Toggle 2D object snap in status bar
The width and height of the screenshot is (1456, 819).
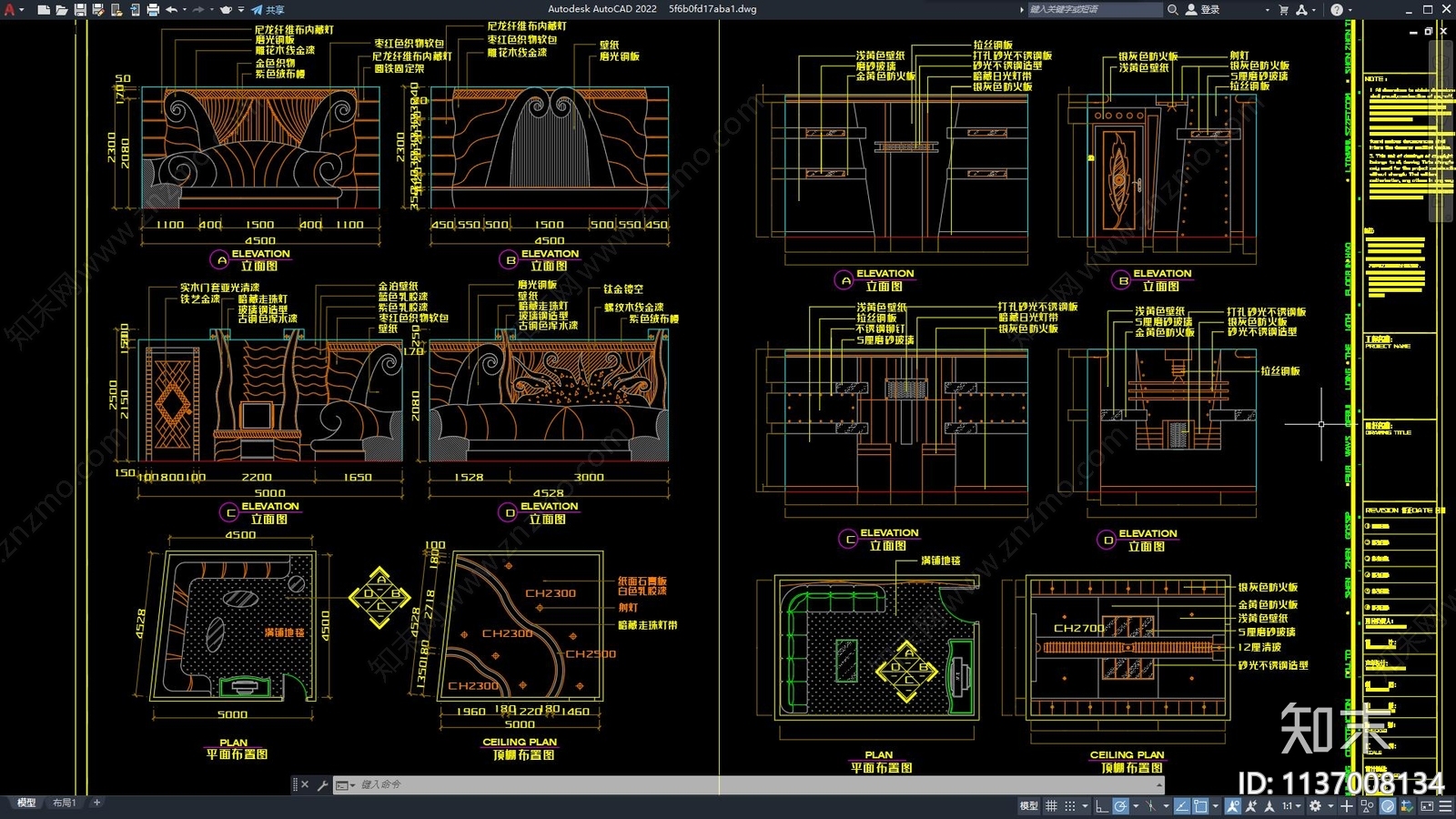tap(1200, 806)
